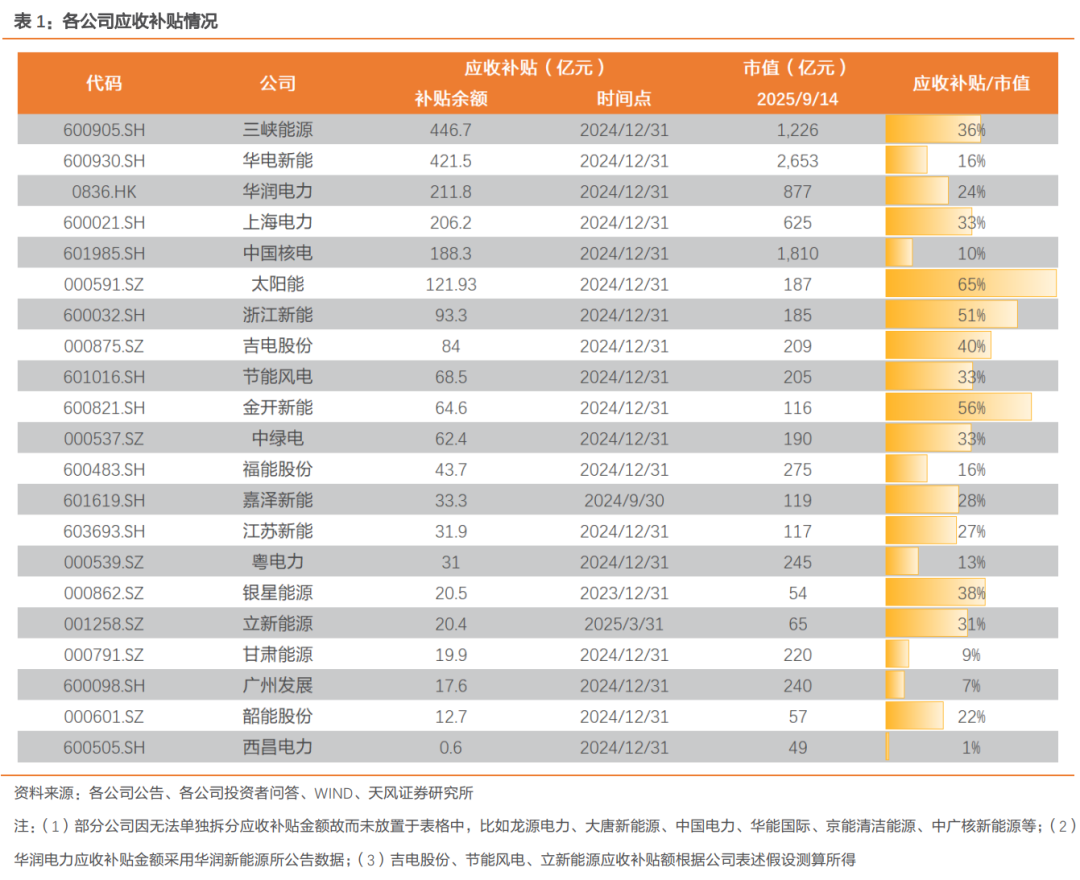Screen dimensions: 1080x880
Task: Click subsidy balance value 17.6
Action: pyautogui.click(x=451, y=687)
